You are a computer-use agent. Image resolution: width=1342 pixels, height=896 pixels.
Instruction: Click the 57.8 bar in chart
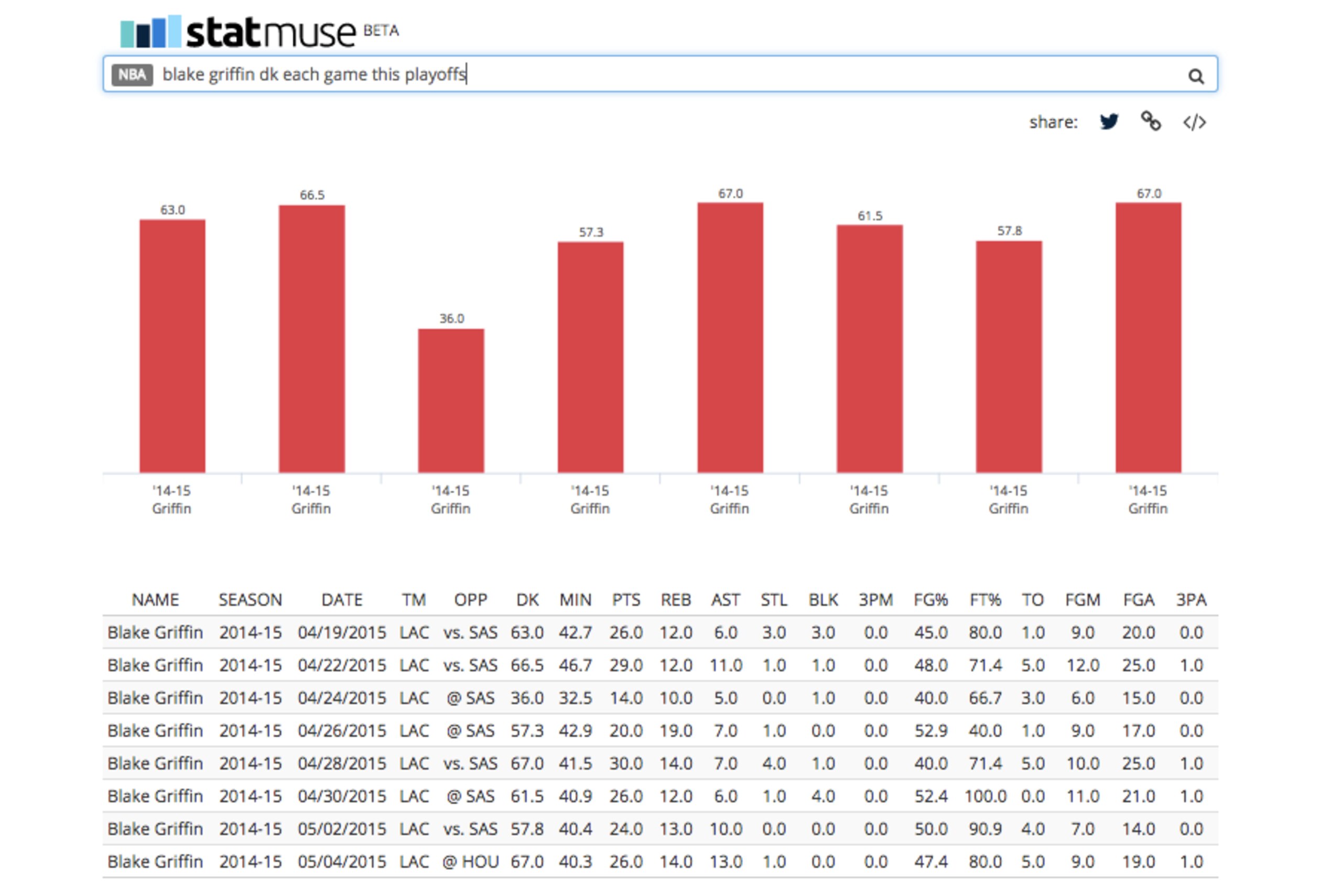[x=1009, y=357]
